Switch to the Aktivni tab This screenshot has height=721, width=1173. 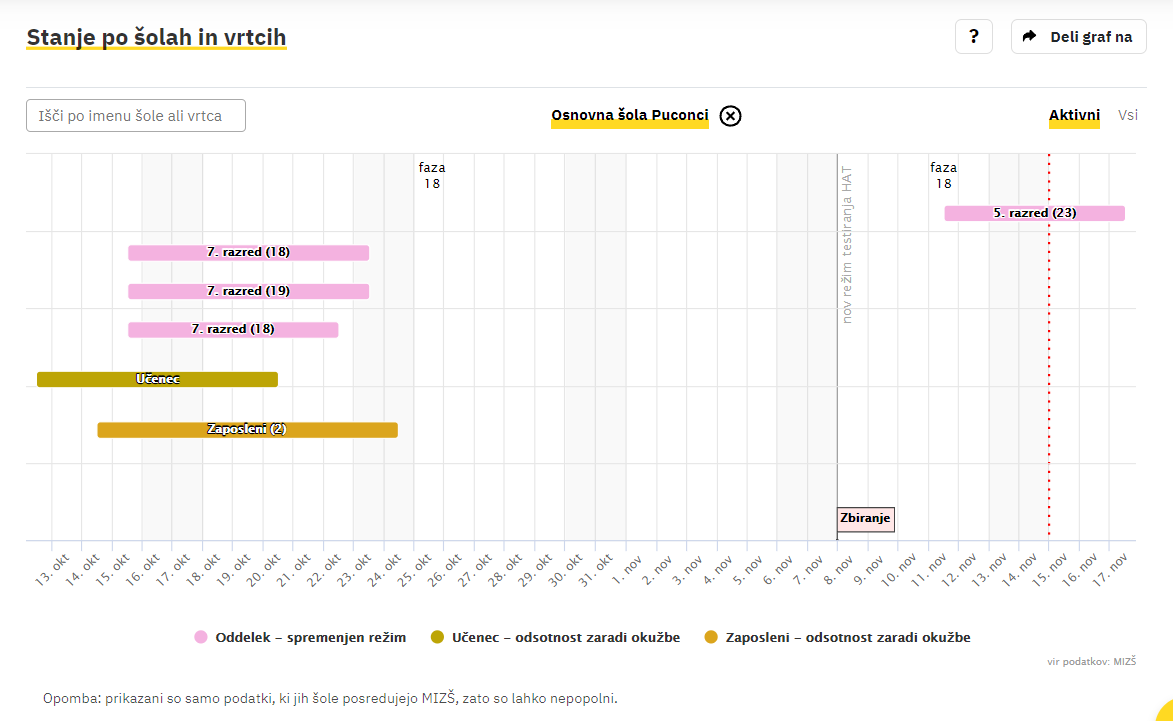coord(1074,115)
